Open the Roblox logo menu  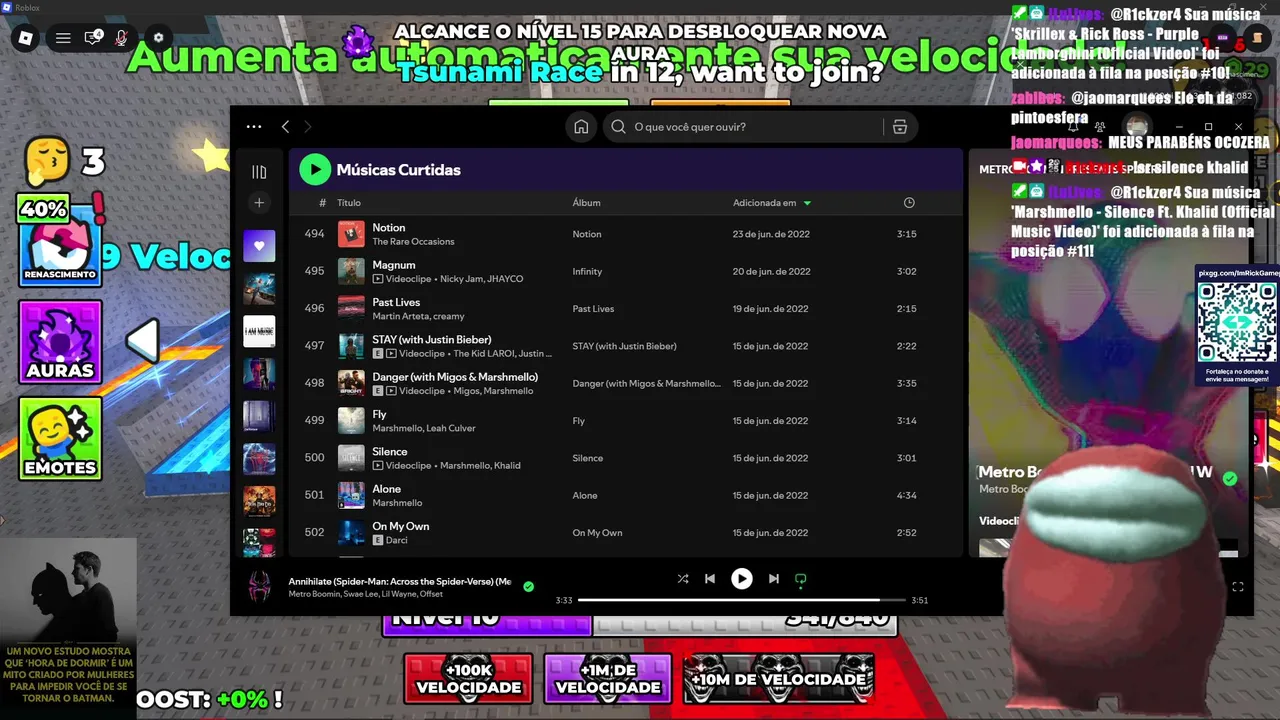point(26,38)
